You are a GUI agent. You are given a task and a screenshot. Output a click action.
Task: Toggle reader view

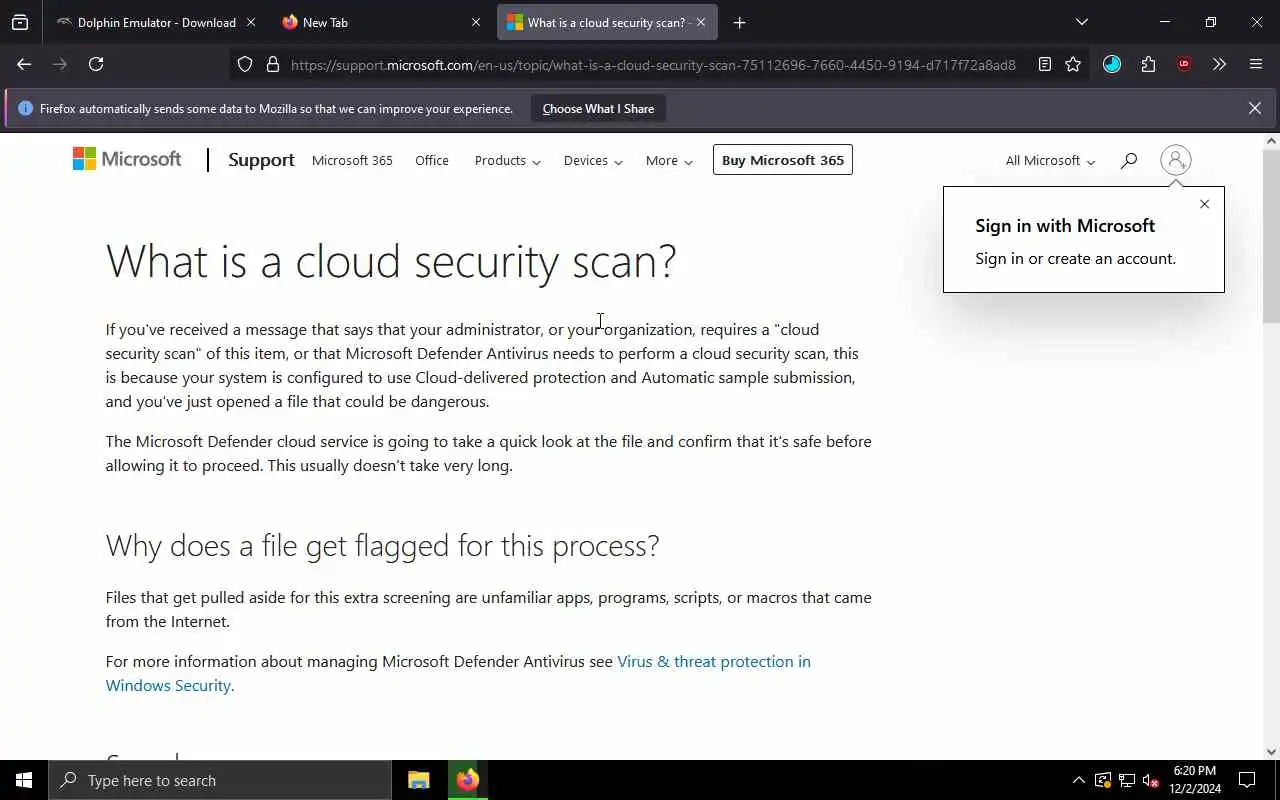click(x=1044, y=64)
